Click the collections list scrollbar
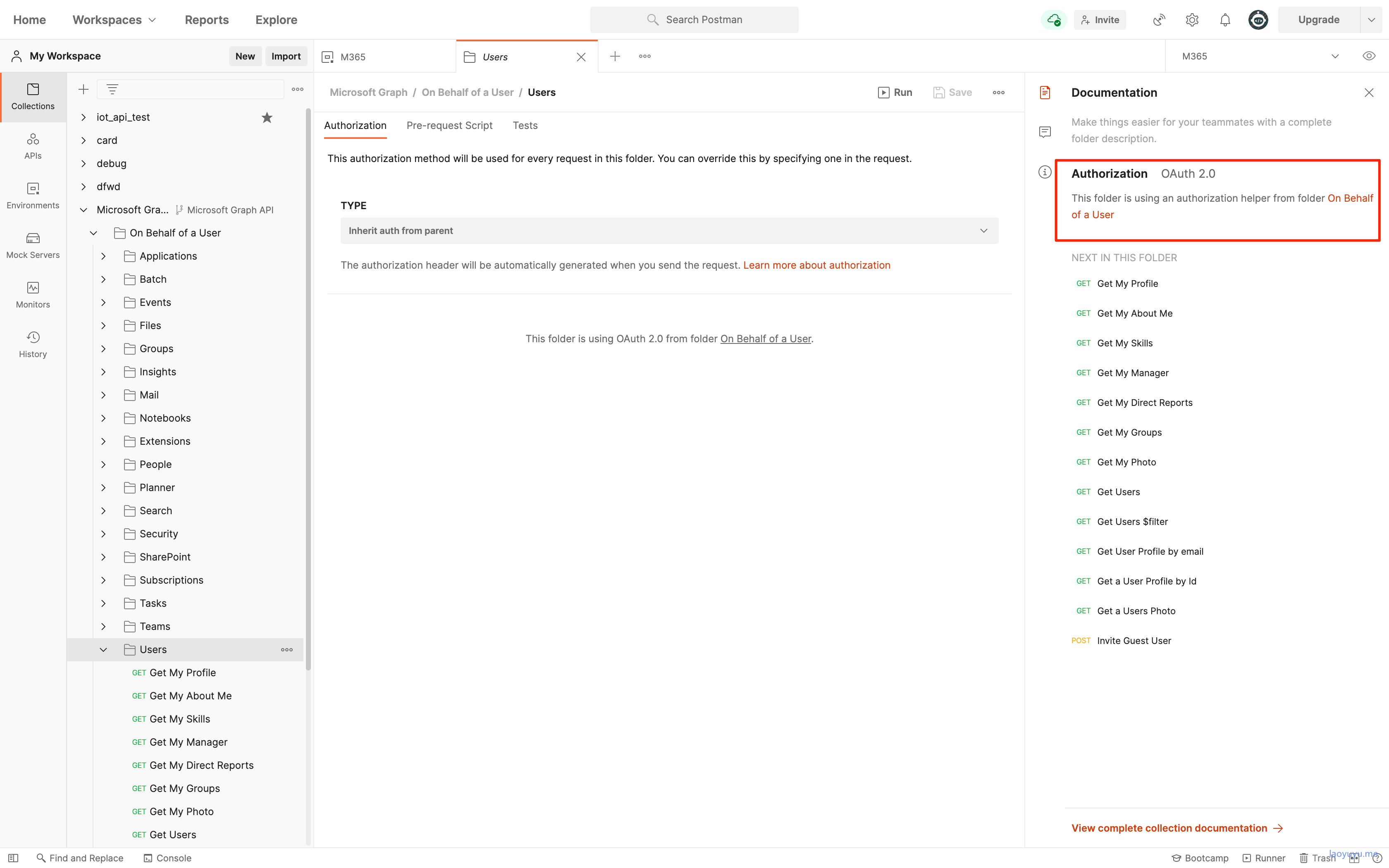 308,389
